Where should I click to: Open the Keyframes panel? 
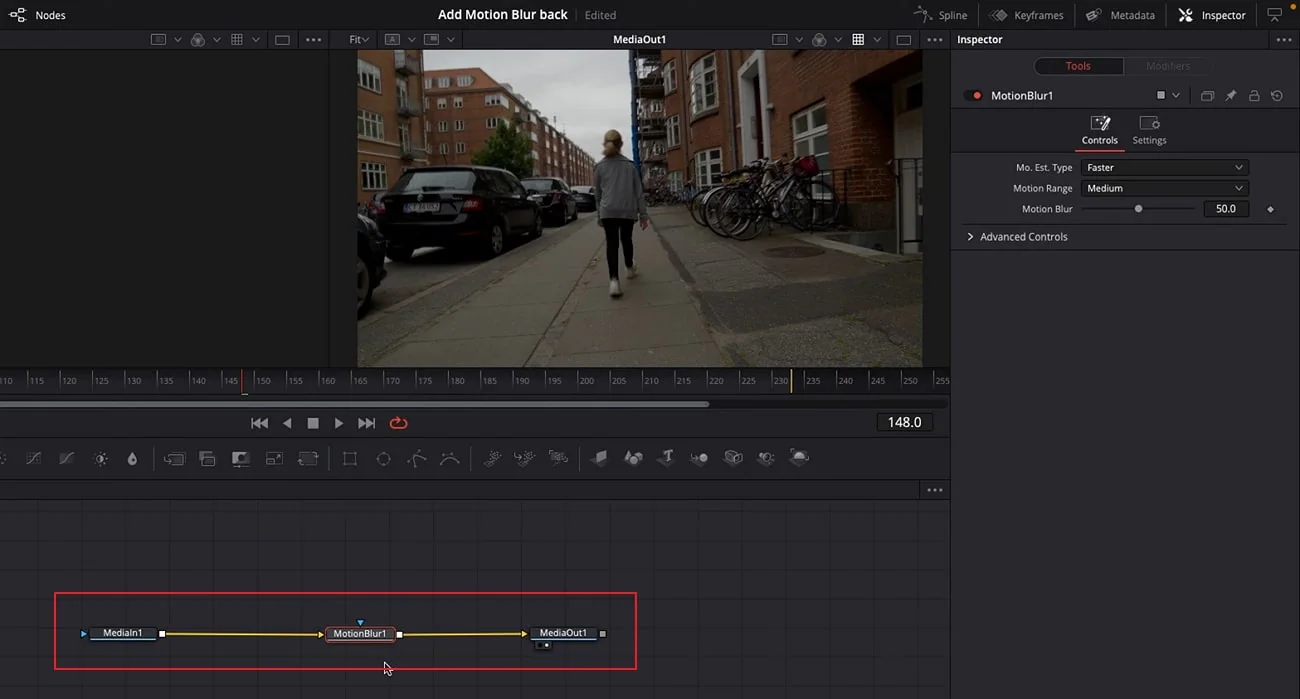tap(1024, 15)
